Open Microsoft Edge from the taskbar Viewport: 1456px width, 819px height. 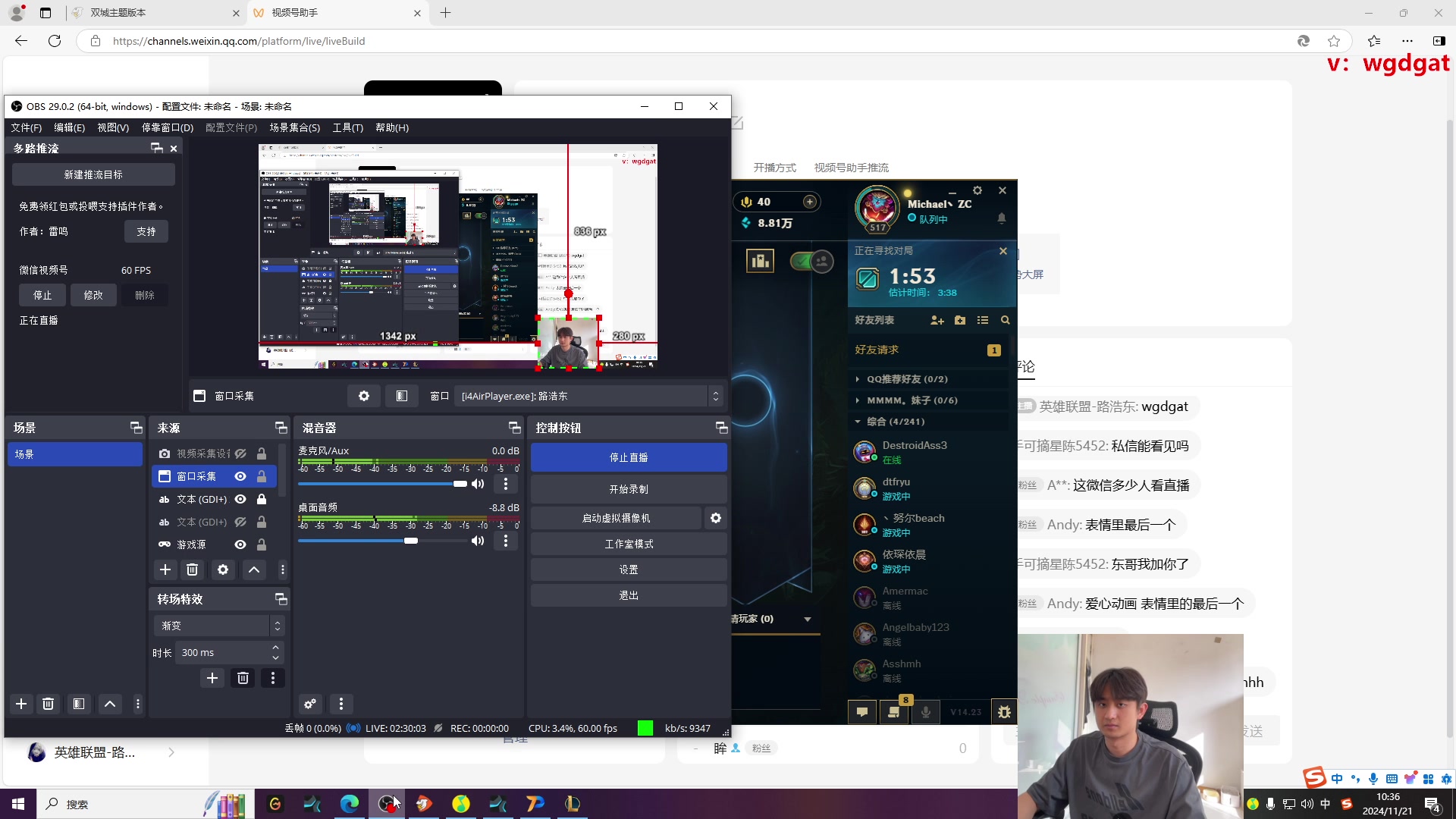coord(350,804)
